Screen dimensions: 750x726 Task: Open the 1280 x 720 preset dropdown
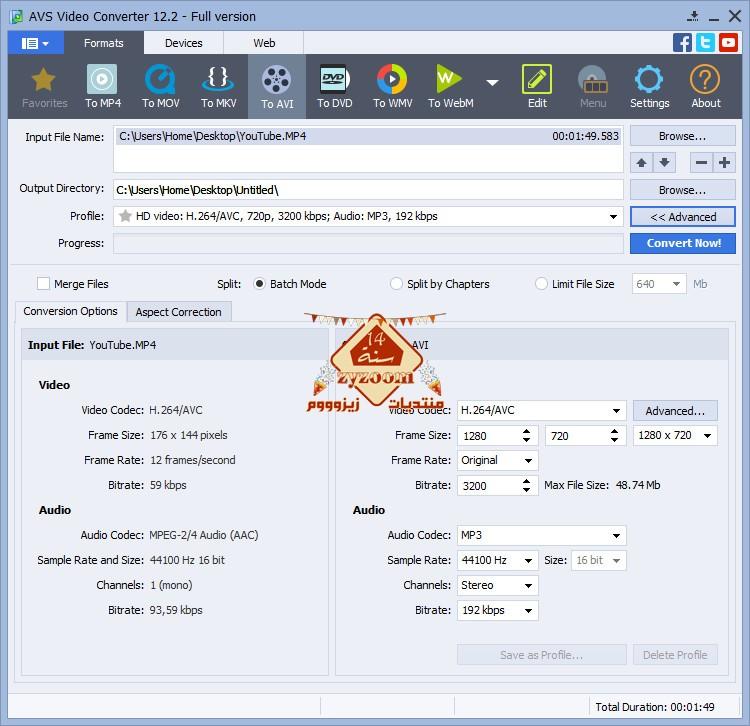pyautogui.click(x=675, y=436)
